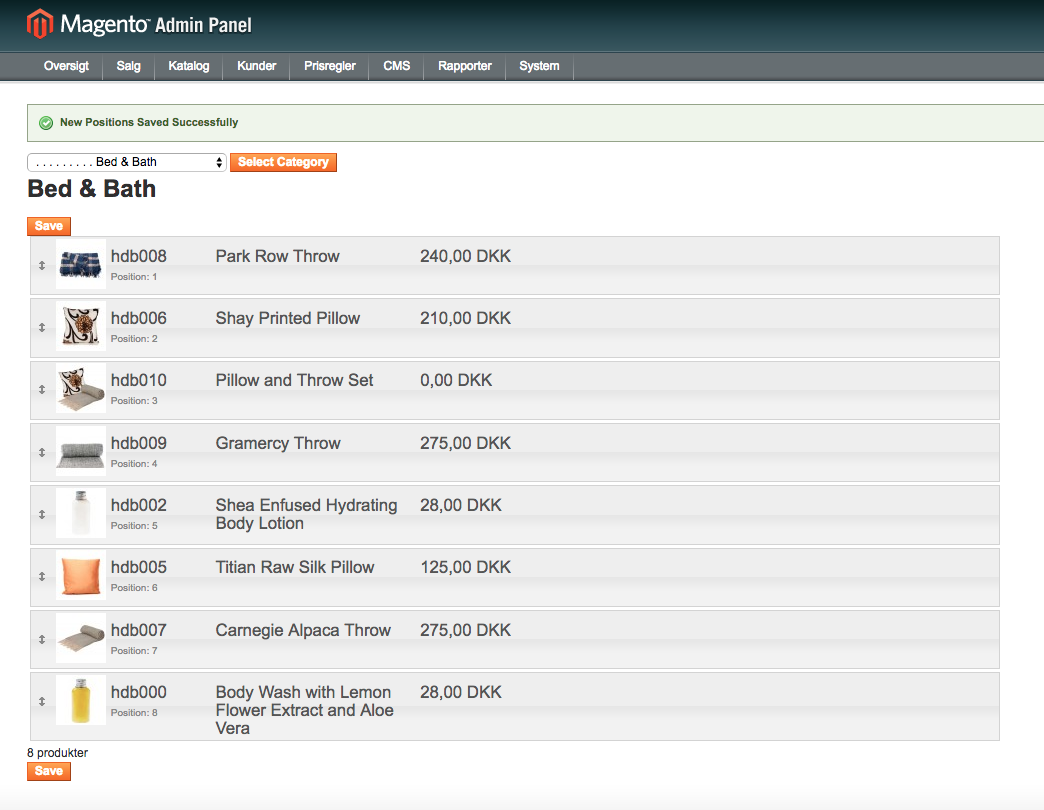Click the orange silk pillow thumbnail

pyautogui.click(x=81, y=575)
